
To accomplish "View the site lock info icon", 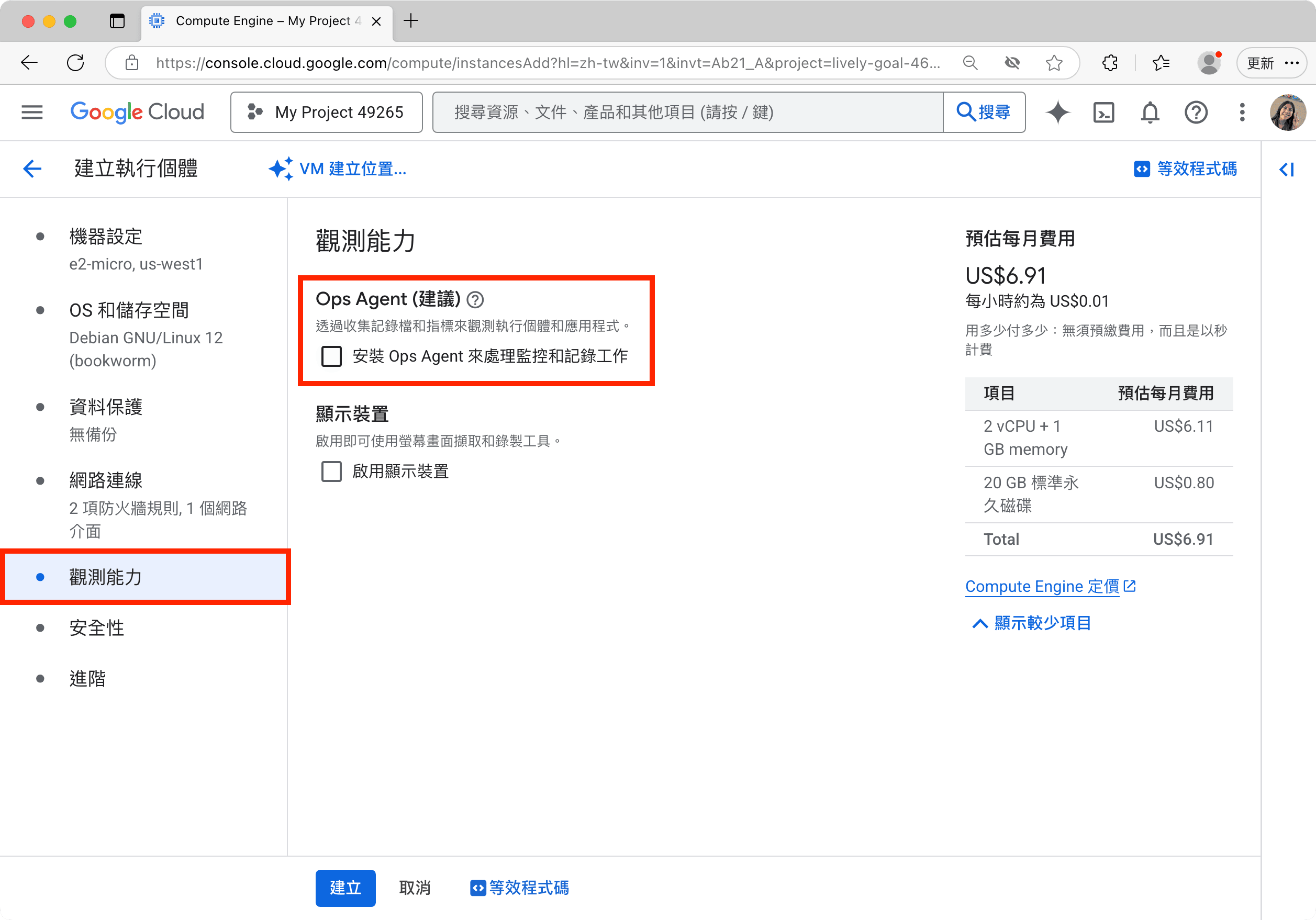I will click(x=132, y=62).
